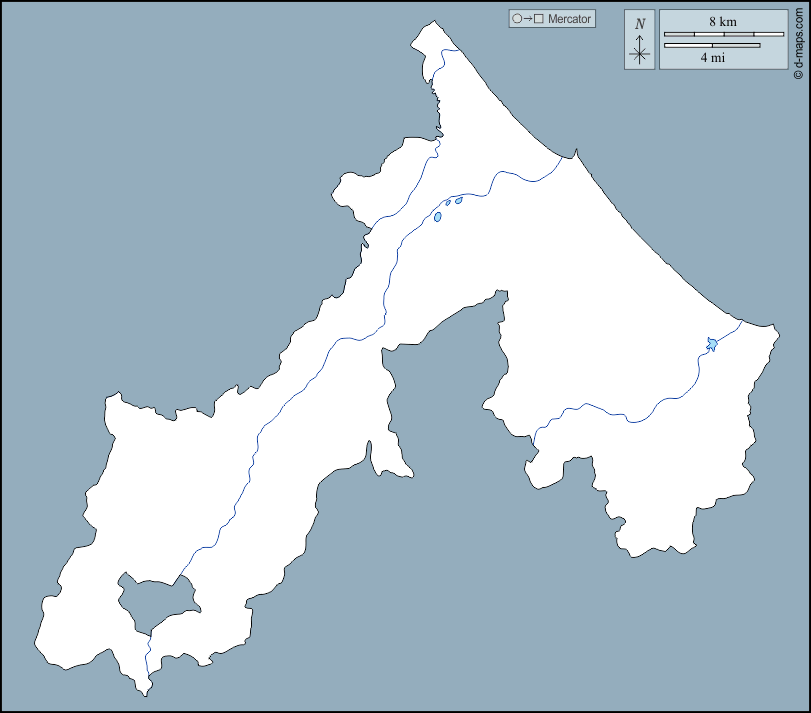This screenshot has width=811, height=713.
Task: Click the easternmost coastal point of the territory
Action: [x=777, y=329]
